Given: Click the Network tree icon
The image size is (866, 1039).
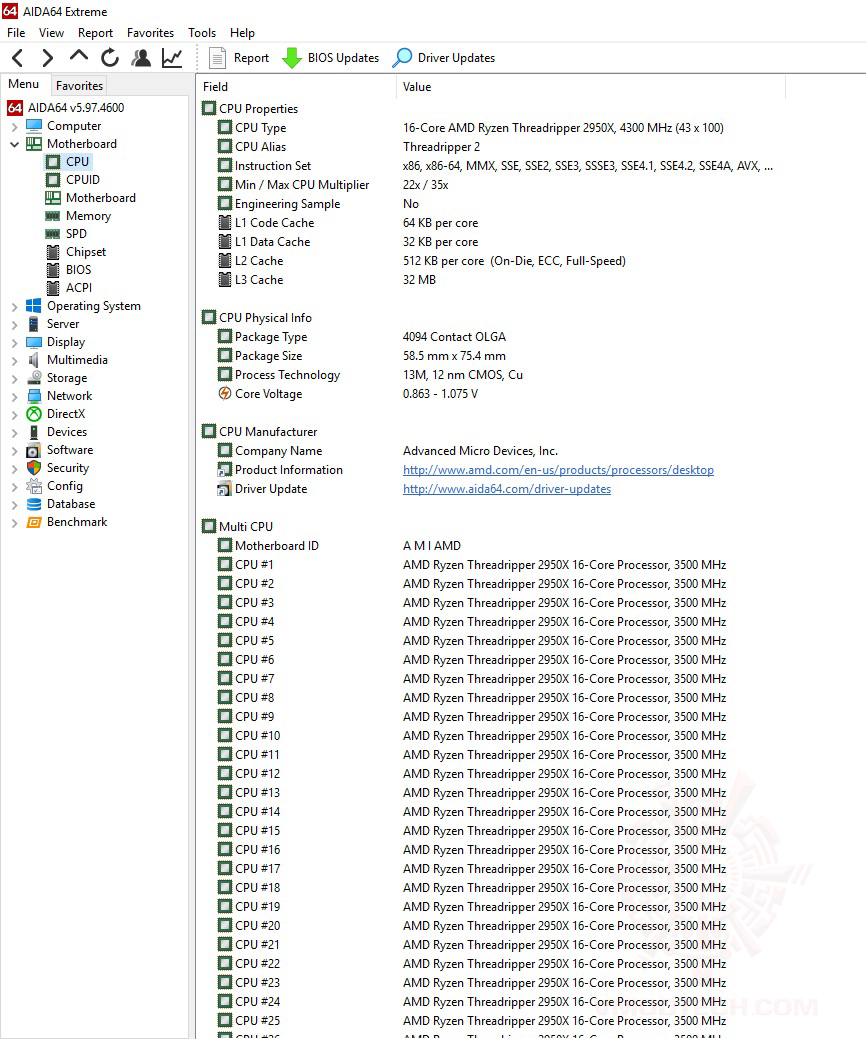Looking at the screenshot, I should pyautogui.click(x=34, y=396).
